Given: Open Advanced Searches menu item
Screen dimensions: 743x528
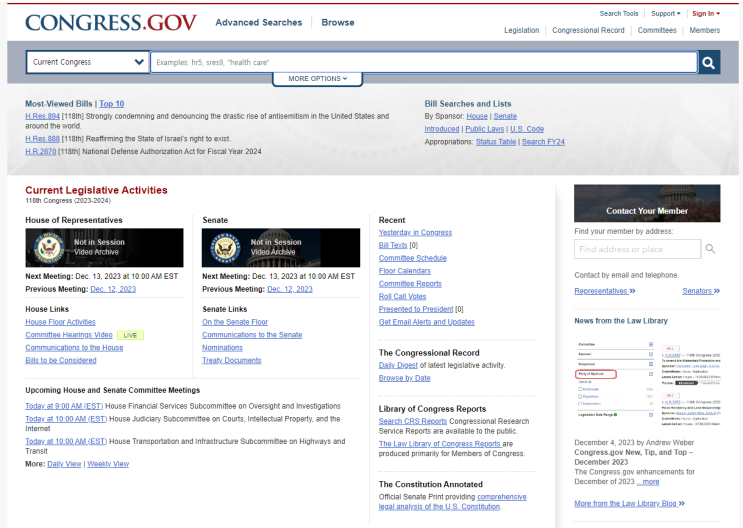Looking at the screenshot, I should pos(259,22).
